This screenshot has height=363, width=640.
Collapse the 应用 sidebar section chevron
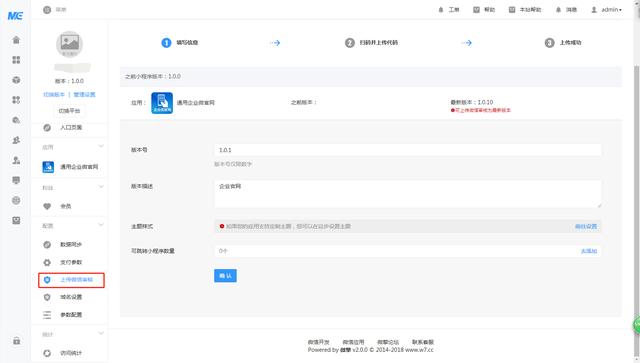coord(100,146)
